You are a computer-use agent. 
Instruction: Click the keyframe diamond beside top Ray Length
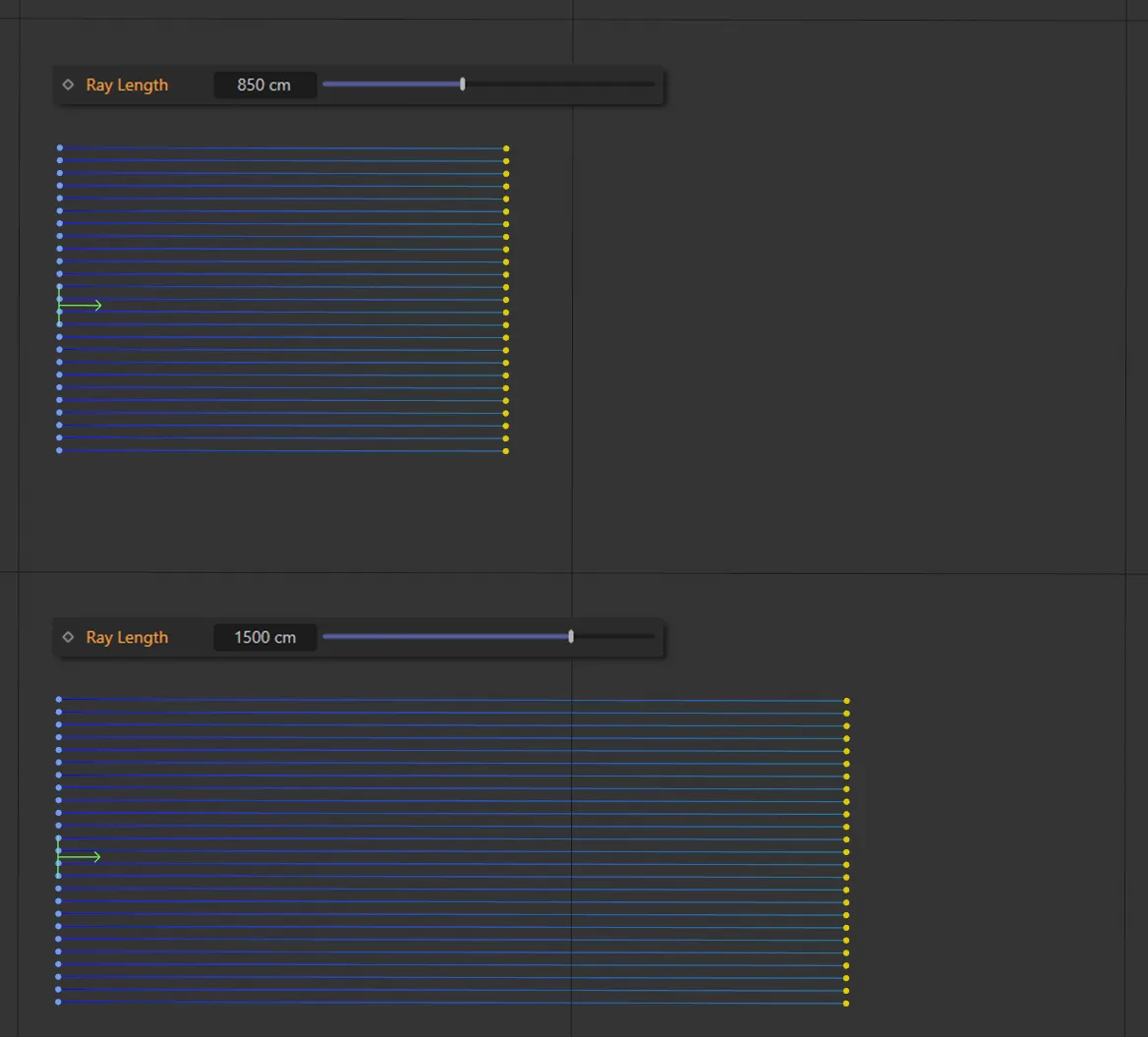point(68,85)
